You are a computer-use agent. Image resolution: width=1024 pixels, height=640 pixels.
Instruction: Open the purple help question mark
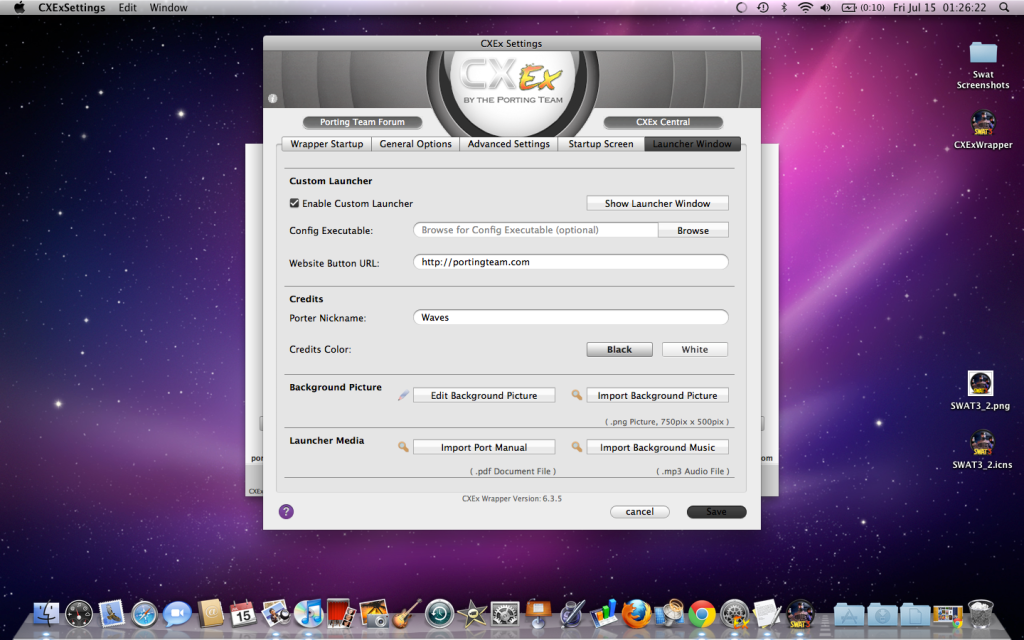click(286, 511)
